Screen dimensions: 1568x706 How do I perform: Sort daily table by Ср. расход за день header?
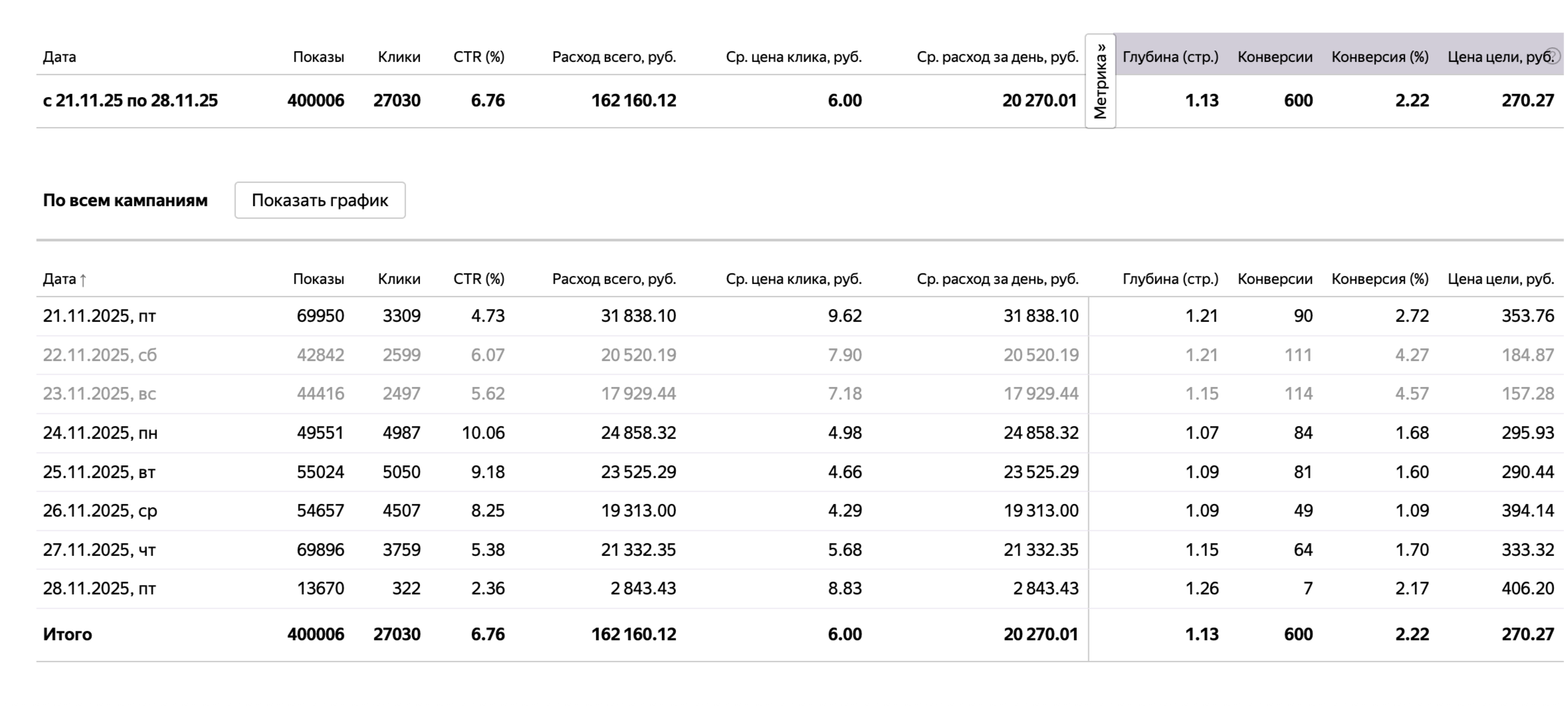[x=997, y=279]
